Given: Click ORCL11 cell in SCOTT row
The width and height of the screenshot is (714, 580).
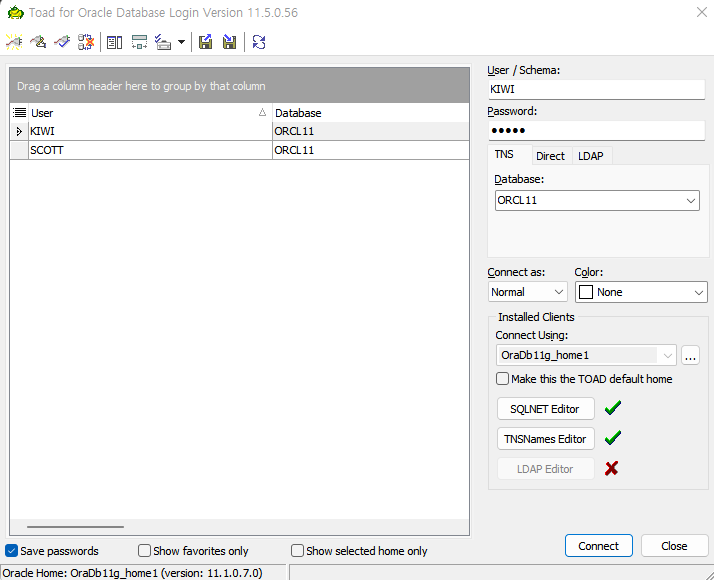Looking at the screenshot, I should pos(371,150).
